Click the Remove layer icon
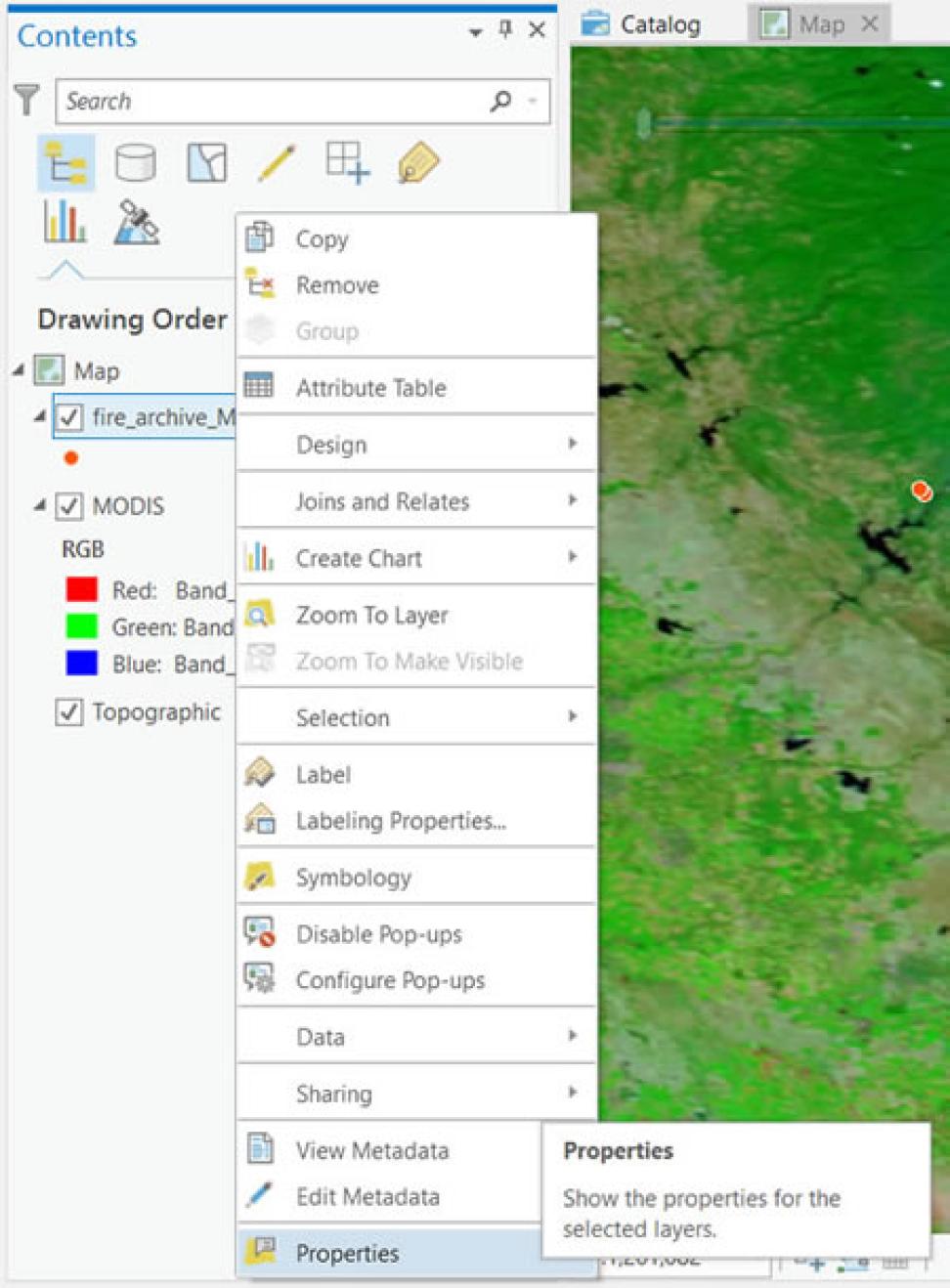The height and width of the screenshot is (1288, 950). coord(259,283)
